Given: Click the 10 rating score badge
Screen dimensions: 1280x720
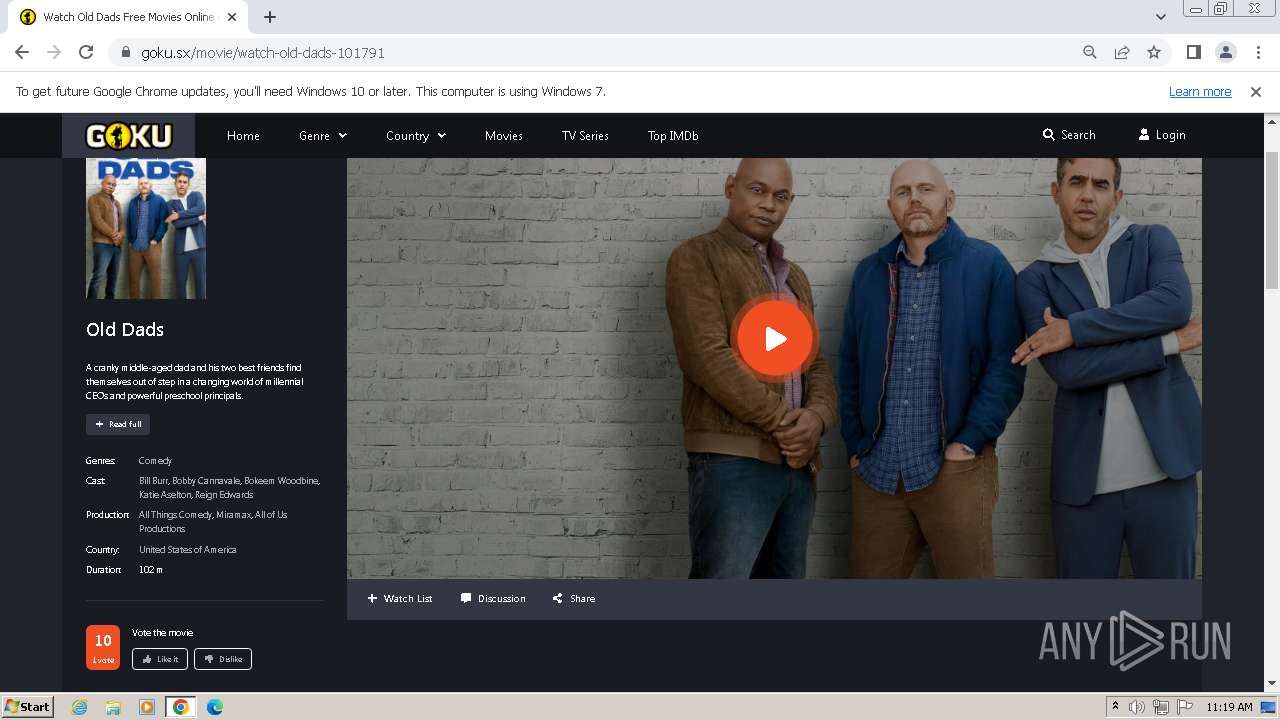Looking at the screenshot, I should click(x=103, y=647).
